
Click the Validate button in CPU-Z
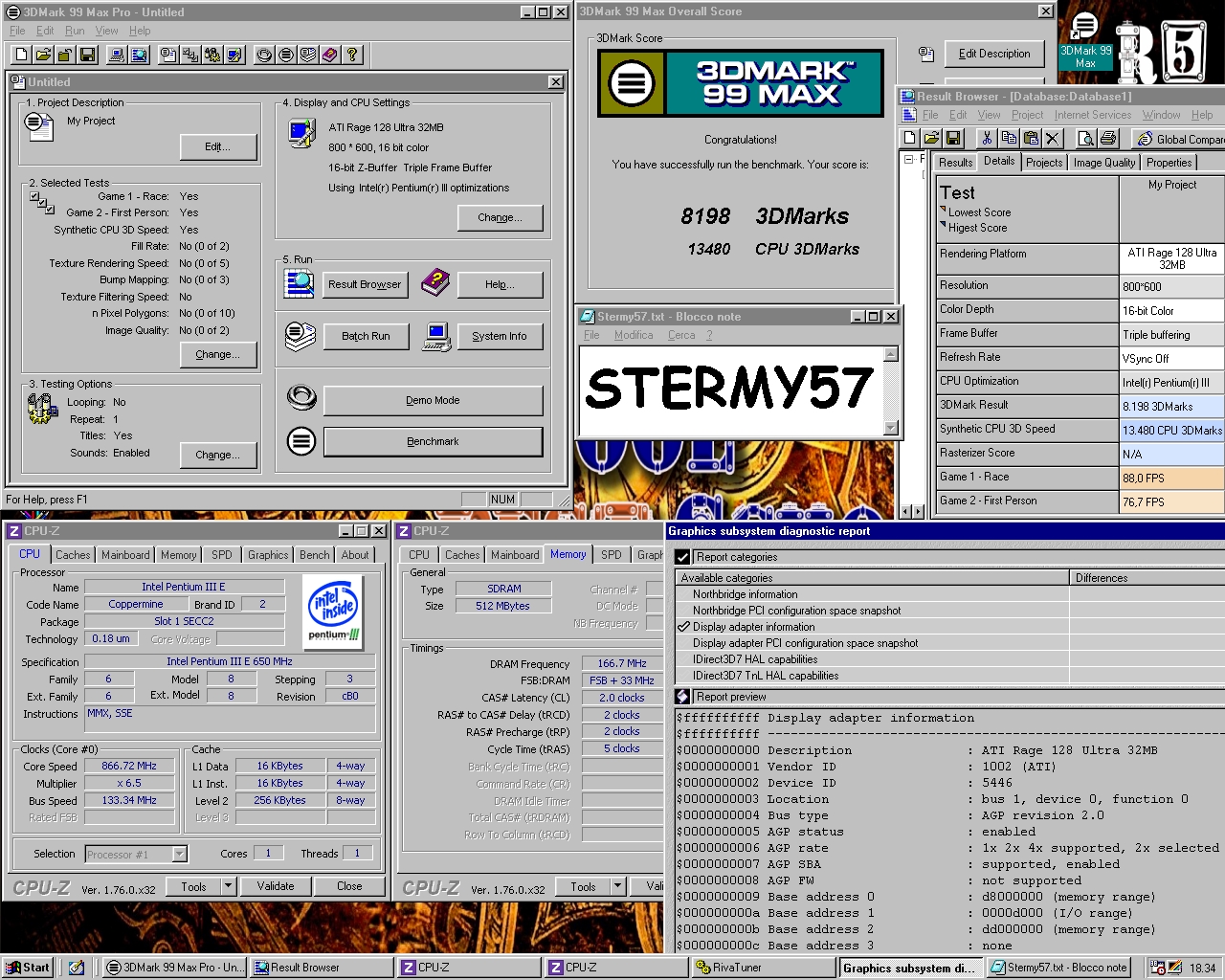(276, 886)
